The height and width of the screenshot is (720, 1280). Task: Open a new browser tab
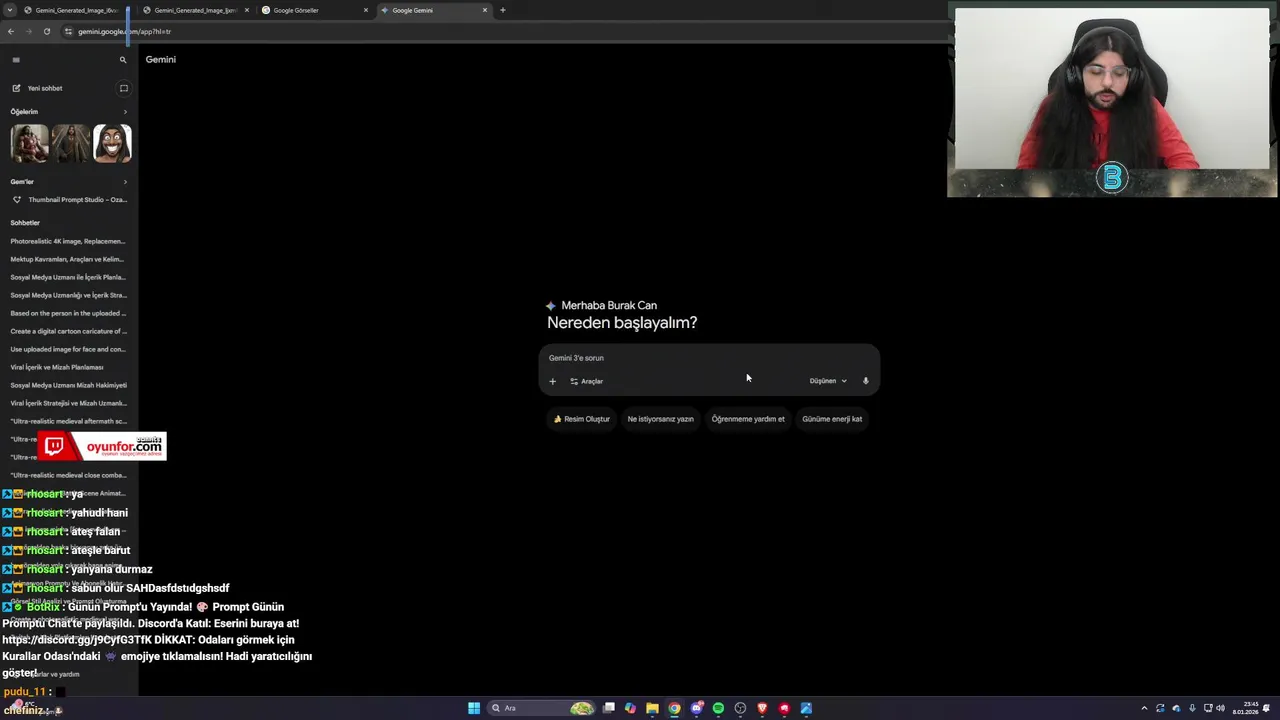[x=502, y=10]
